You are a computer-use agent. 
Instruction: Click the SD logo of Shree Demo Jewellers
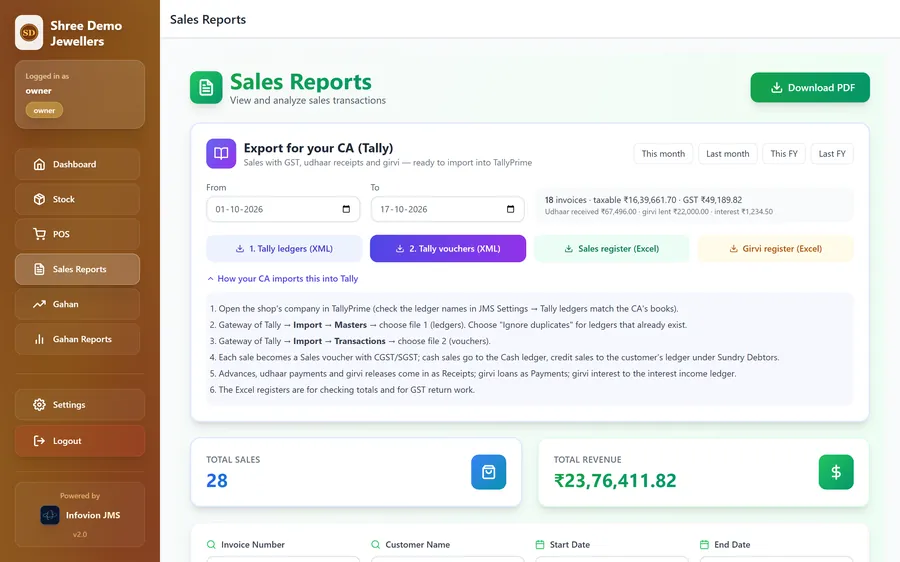pos(29,33)
